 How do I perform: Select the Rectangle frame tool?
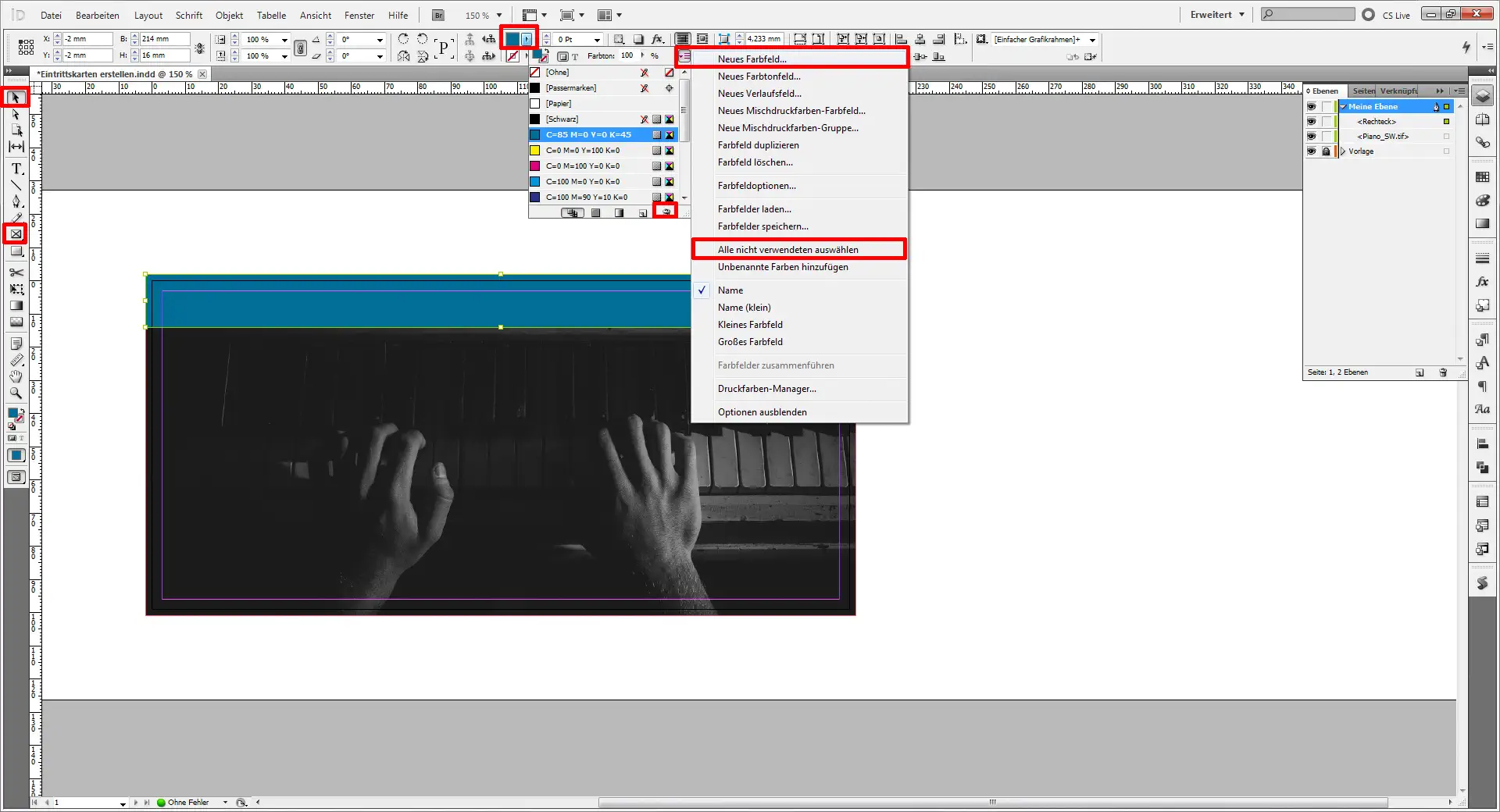pos(15,233)
